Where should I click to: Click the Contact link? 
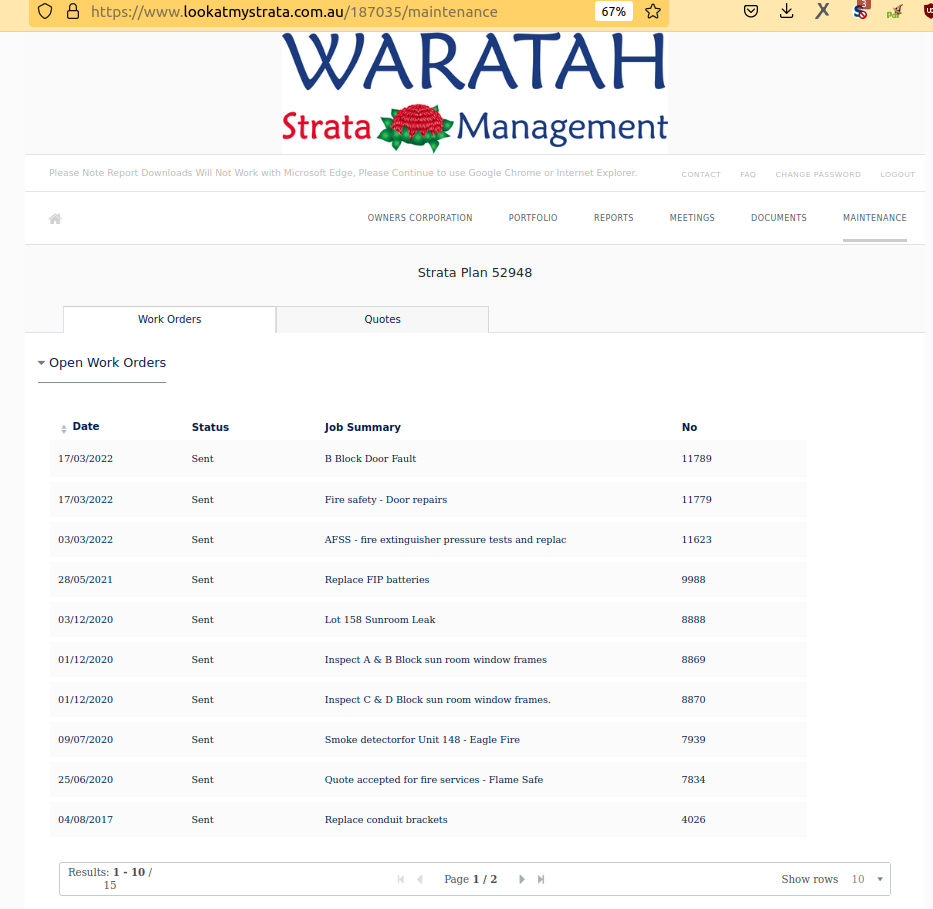701,174
